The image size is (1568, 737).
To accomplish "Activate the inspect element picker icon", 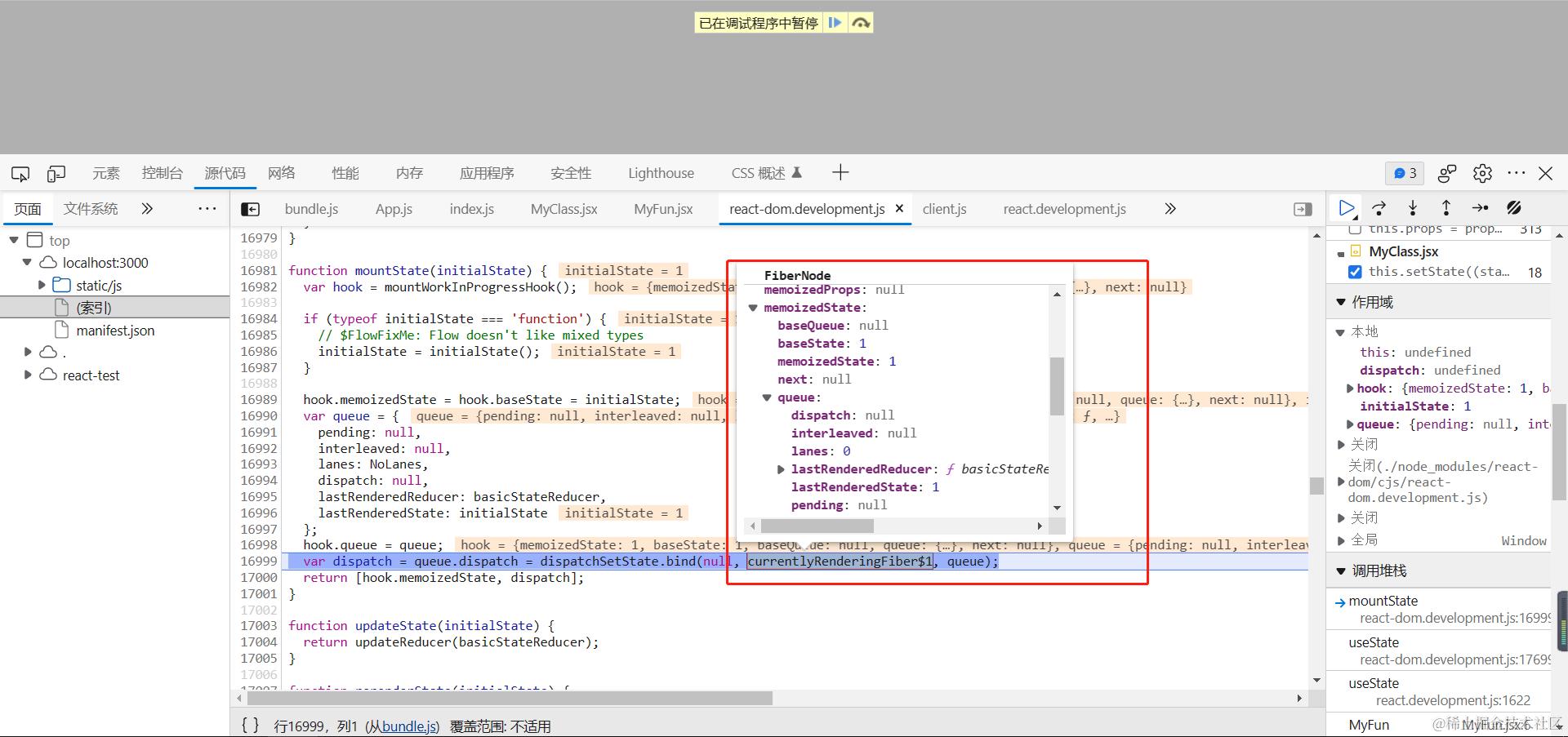I will click(x=20, y=173).
